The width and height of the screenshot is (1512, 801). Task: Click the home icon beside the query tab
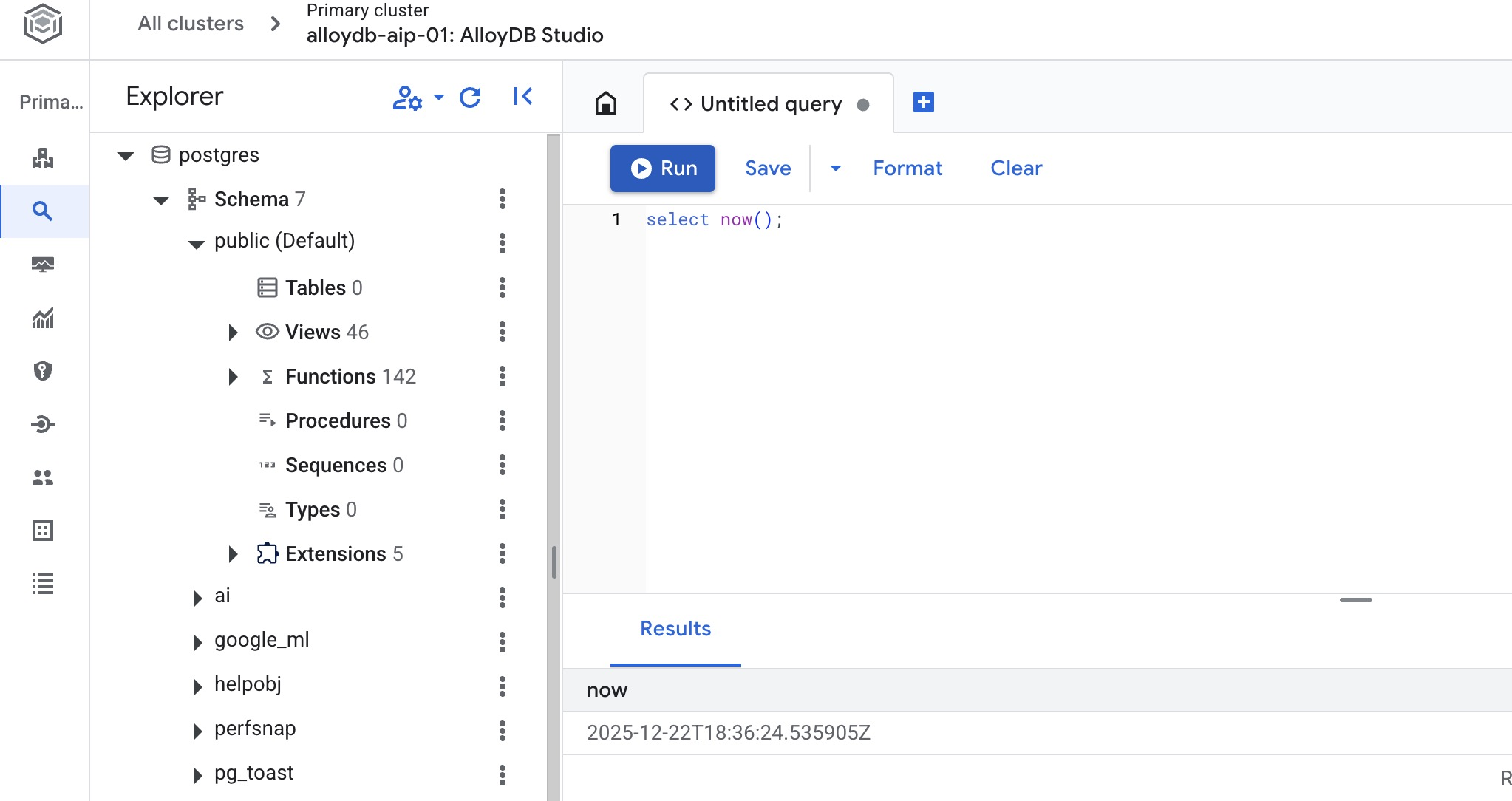click(x=606, y=103)
